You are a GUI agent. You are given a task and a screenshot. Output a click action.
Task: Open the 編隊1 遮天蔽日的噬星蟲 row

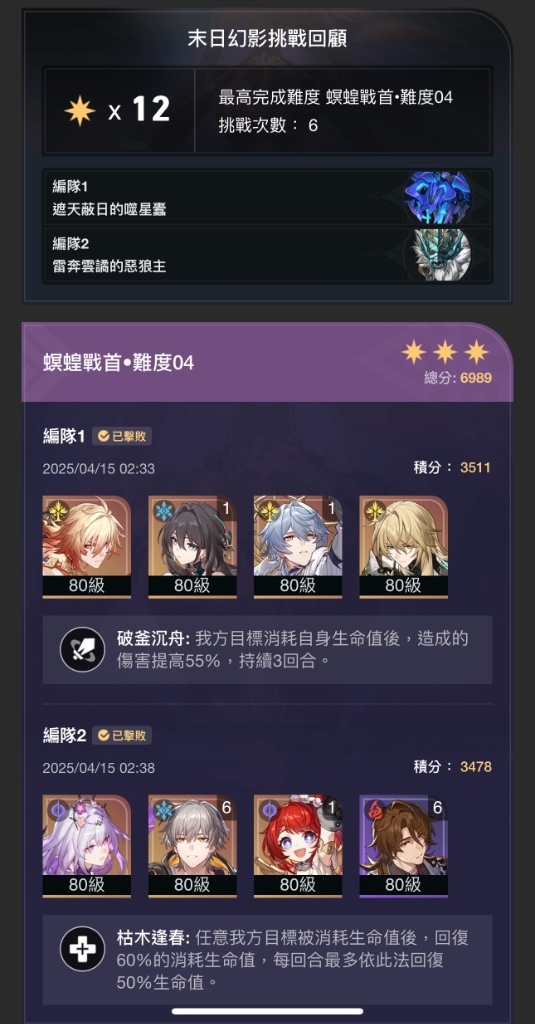[x=267, y=197]
